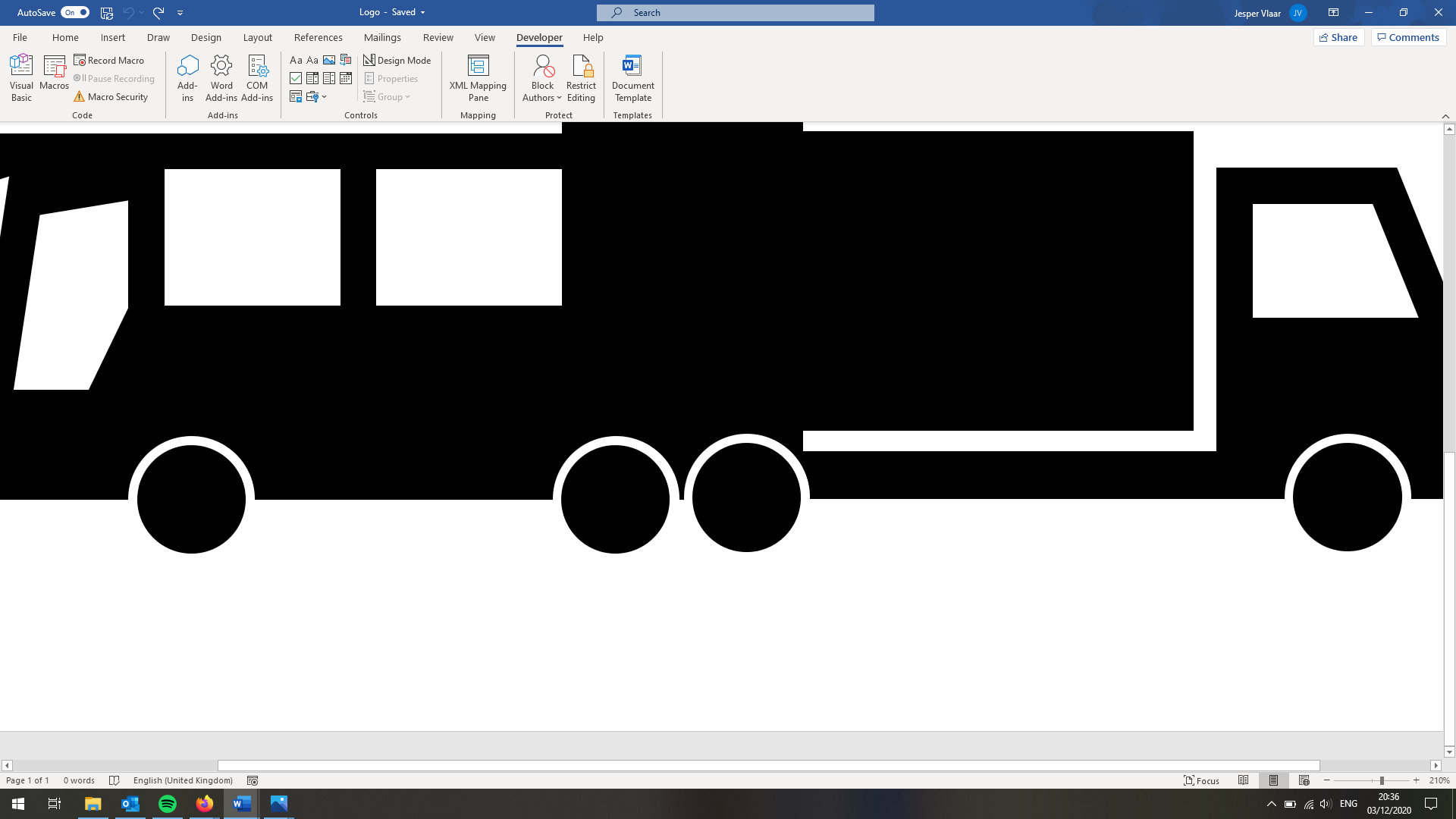1456x819 pixels.
Task: Click the word count 0 words
Action: point(79,780)
